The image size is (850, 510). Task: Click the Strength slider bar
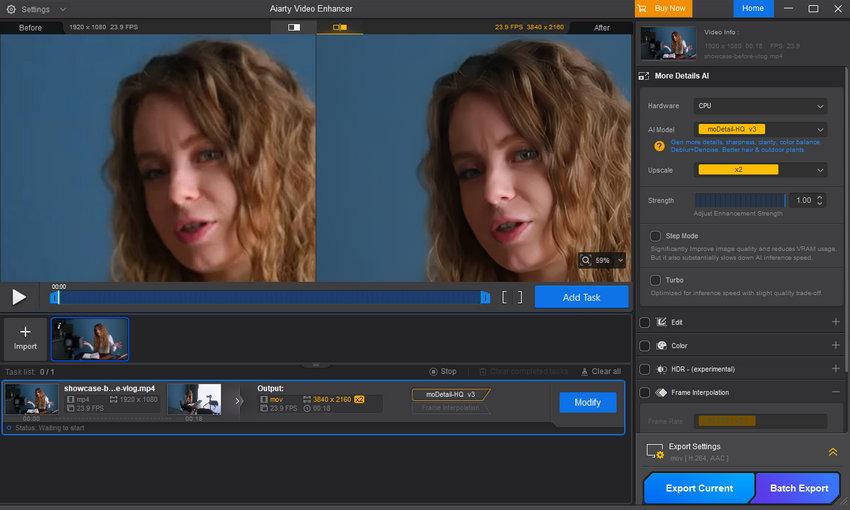[x=740, y=201]
